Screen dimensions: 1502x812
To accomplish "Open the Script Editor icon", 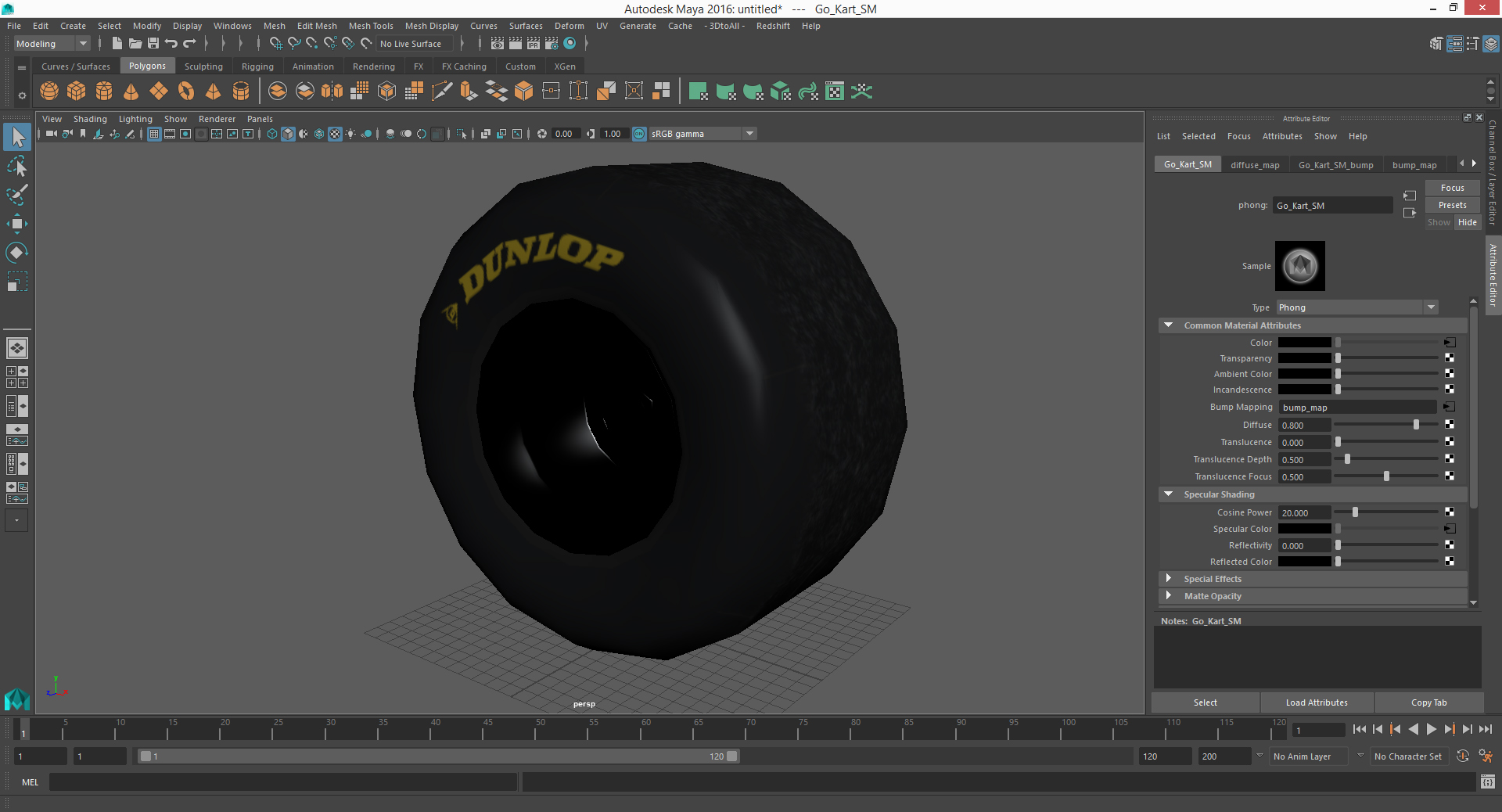I will click(x=1487, y=782).
